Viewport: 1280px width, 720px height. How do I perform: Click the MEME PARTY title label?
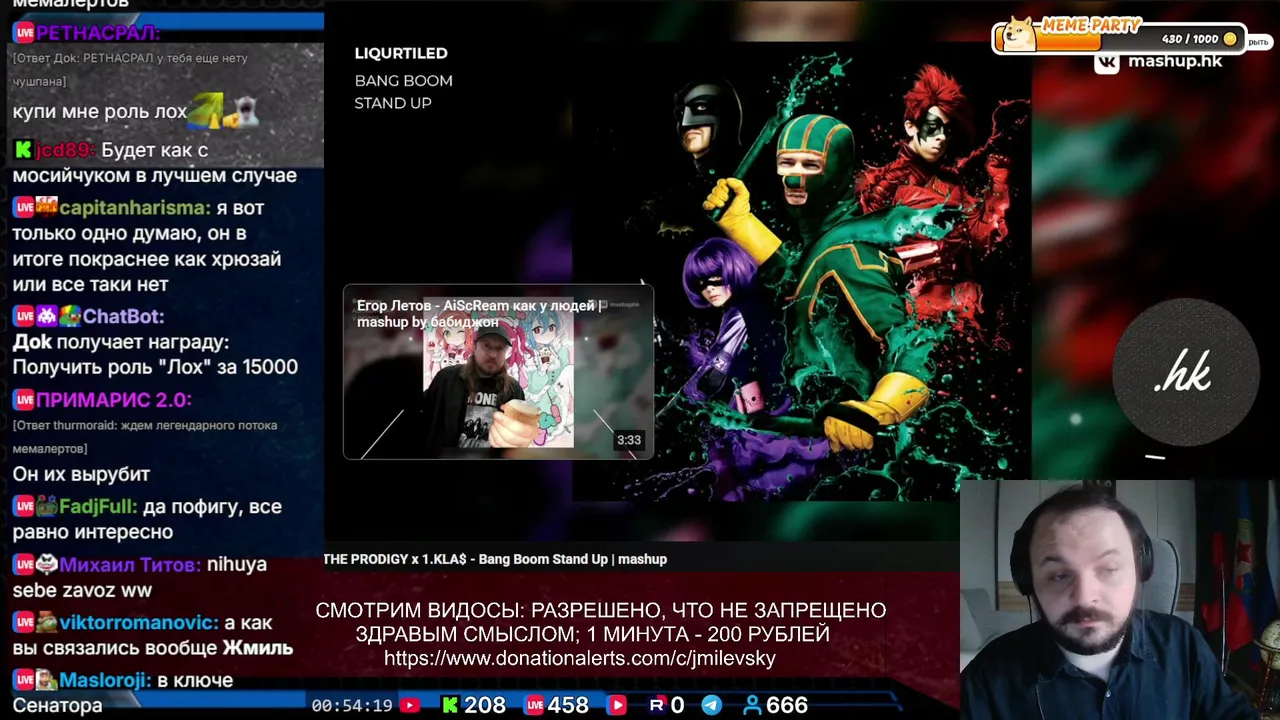(x=1090, y=25)
